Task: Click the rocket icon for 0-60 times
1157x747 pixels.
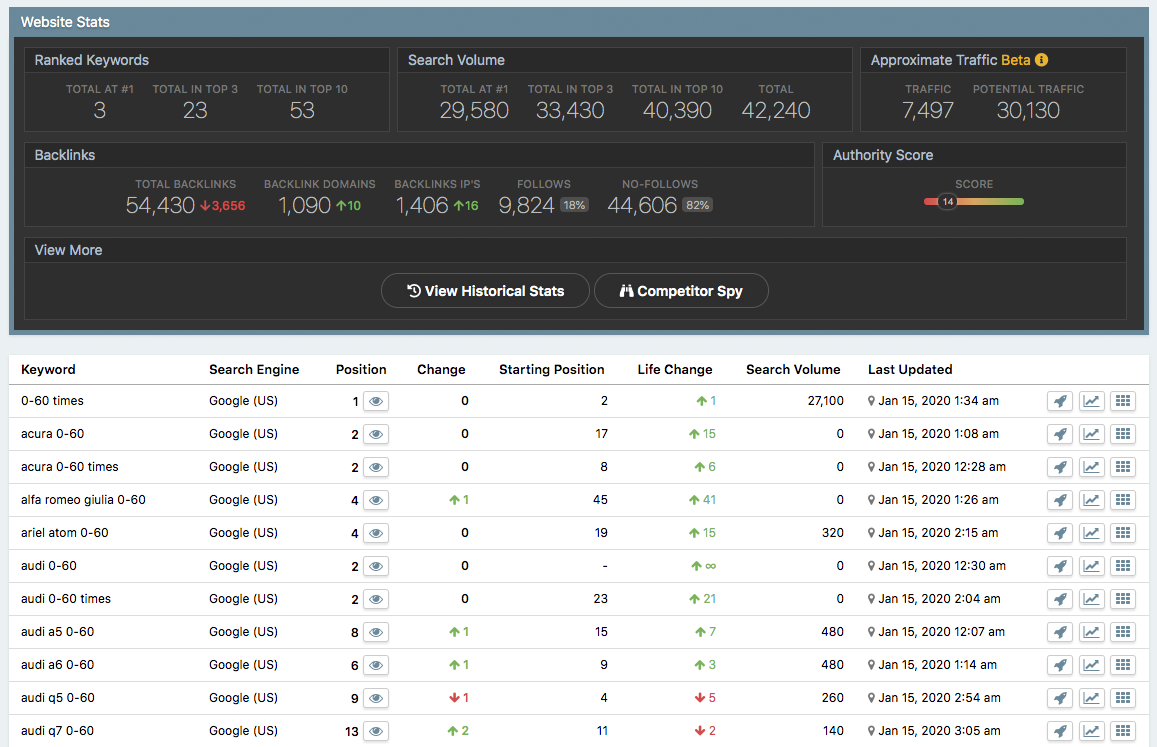Action: pyautogui.click(x=1060, y=401)
